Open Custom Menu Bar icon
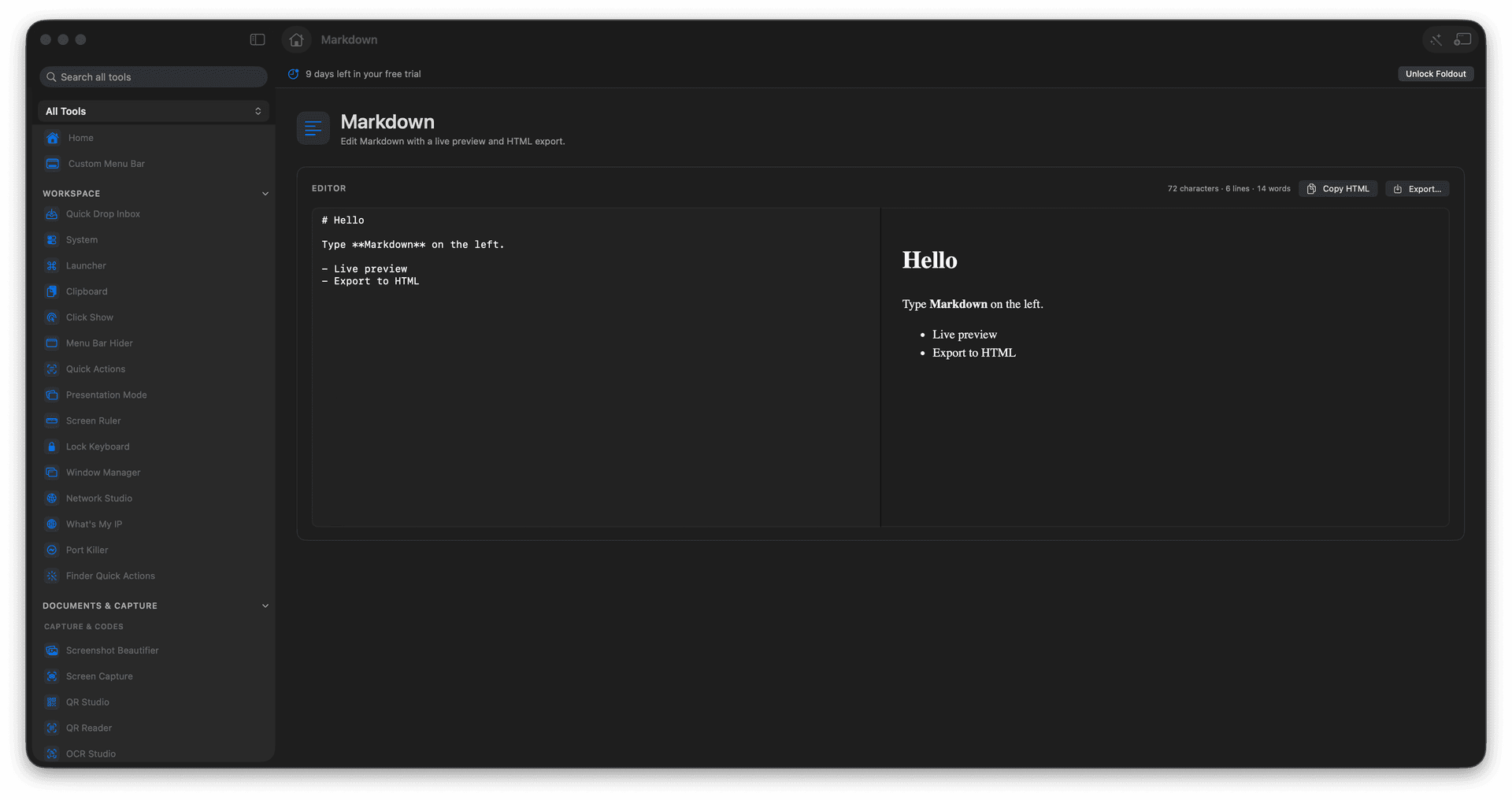This screenshot has width=1512, height=800. [53, 164]
